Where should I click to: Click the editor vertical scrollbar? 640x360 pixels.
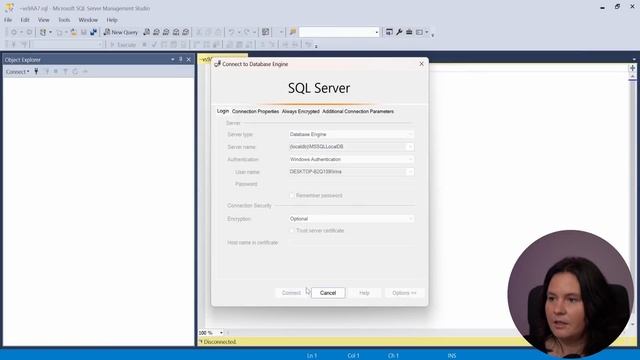(633, 200)
